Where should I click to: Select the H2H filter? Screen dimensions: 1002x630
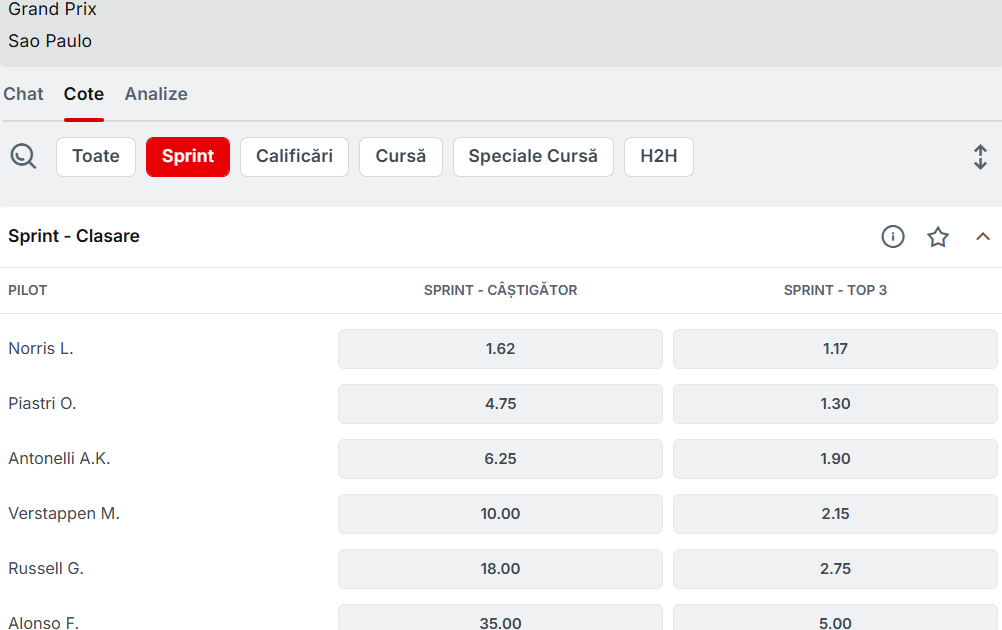(x=659, y=157)
